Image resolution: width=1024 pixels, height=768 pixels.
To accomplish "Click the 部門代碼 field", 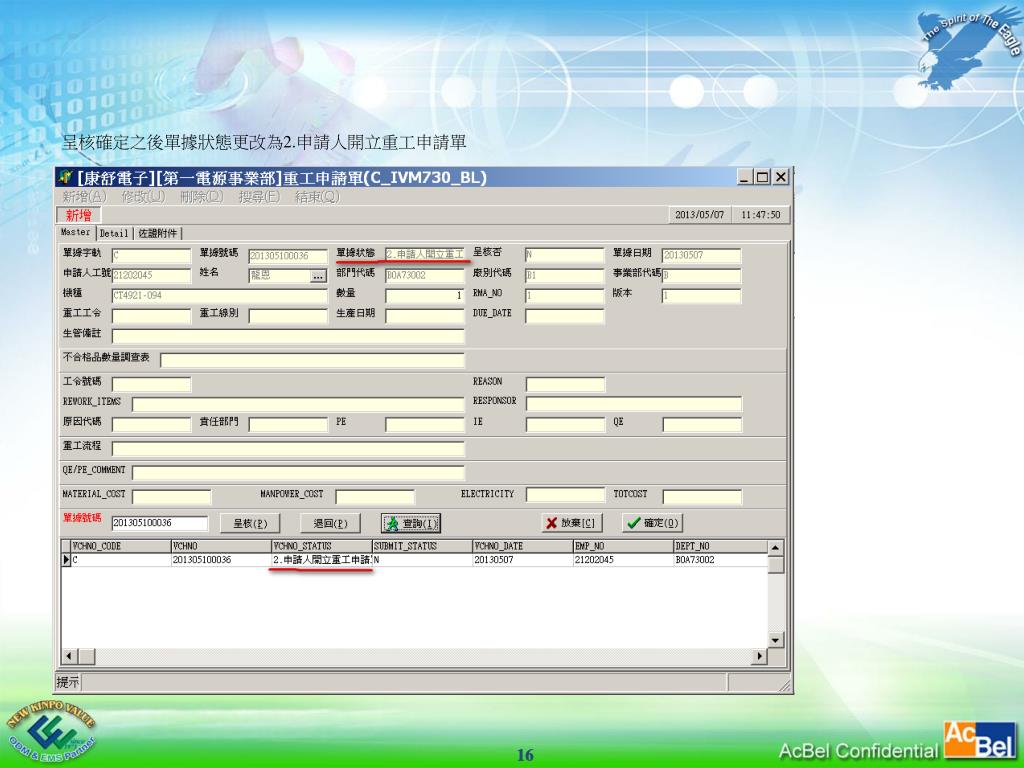I will (x=424, y=276).
